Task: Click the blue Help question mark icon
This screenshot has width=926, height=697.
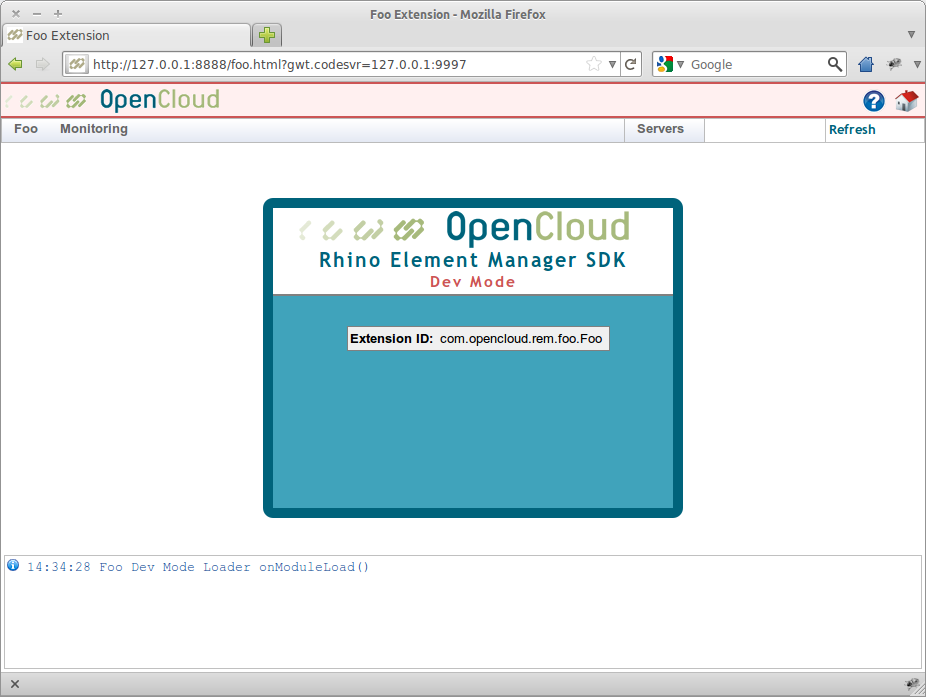Action: coord(873,101)
